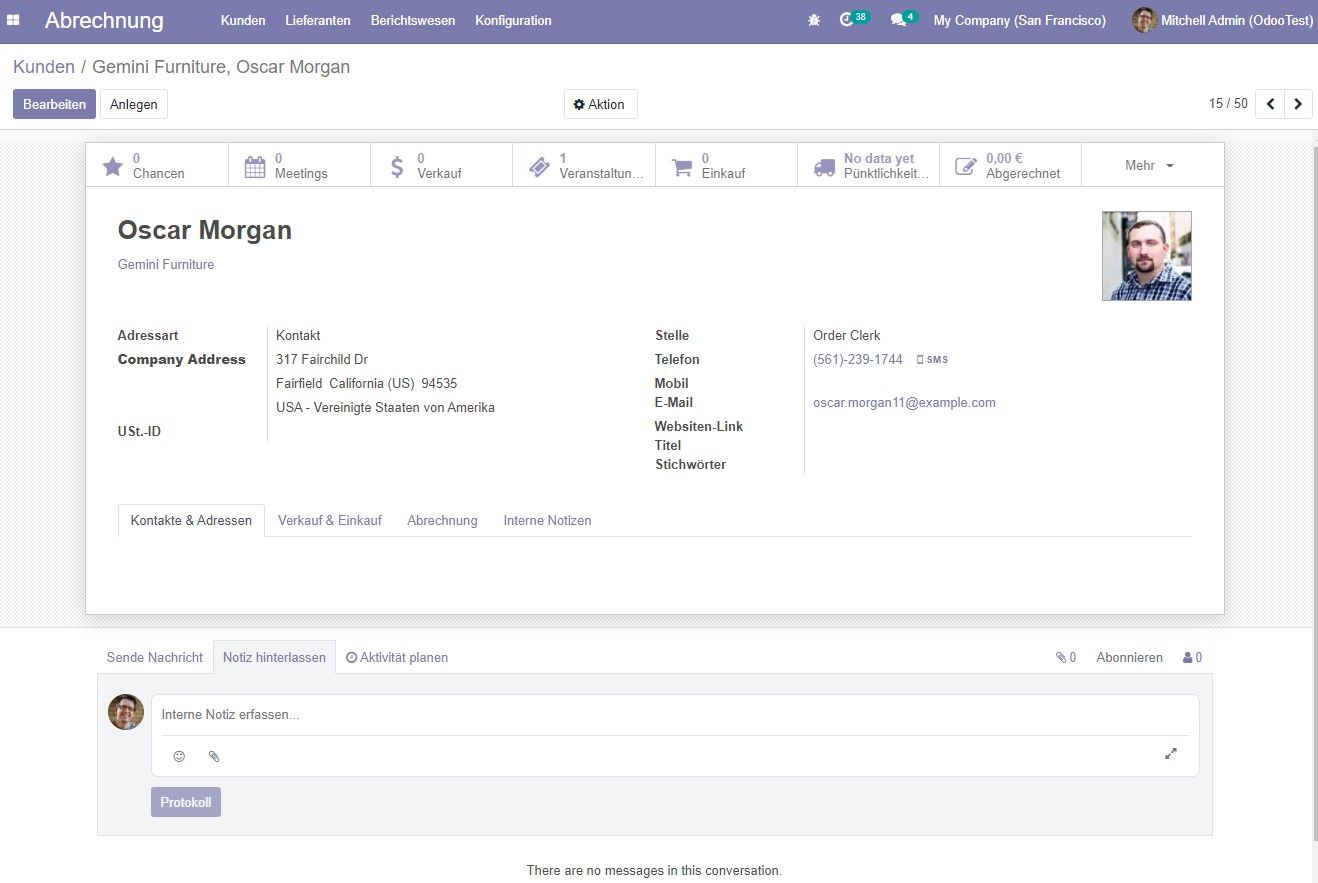
Task: Insert an emoji in the note composer
Action: [x=179, y=756]
